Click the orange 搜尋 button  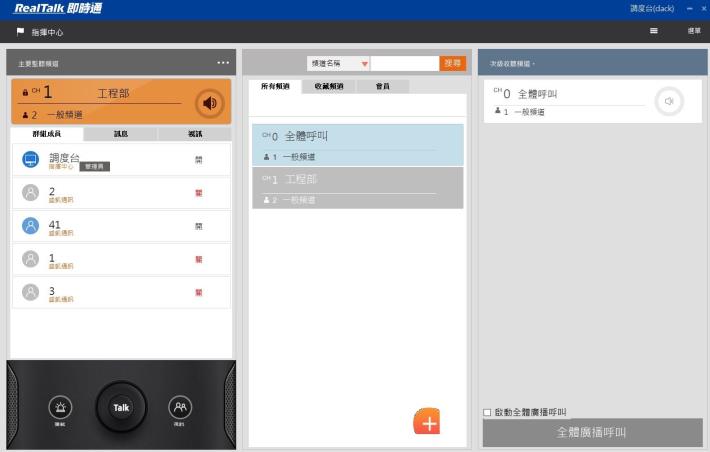(452, 63)
